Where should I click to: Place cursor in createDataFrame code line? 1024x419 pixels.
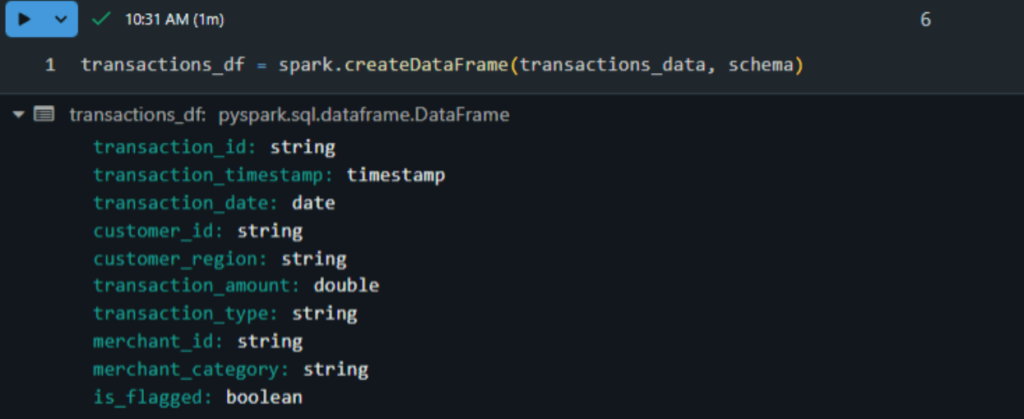441,65
